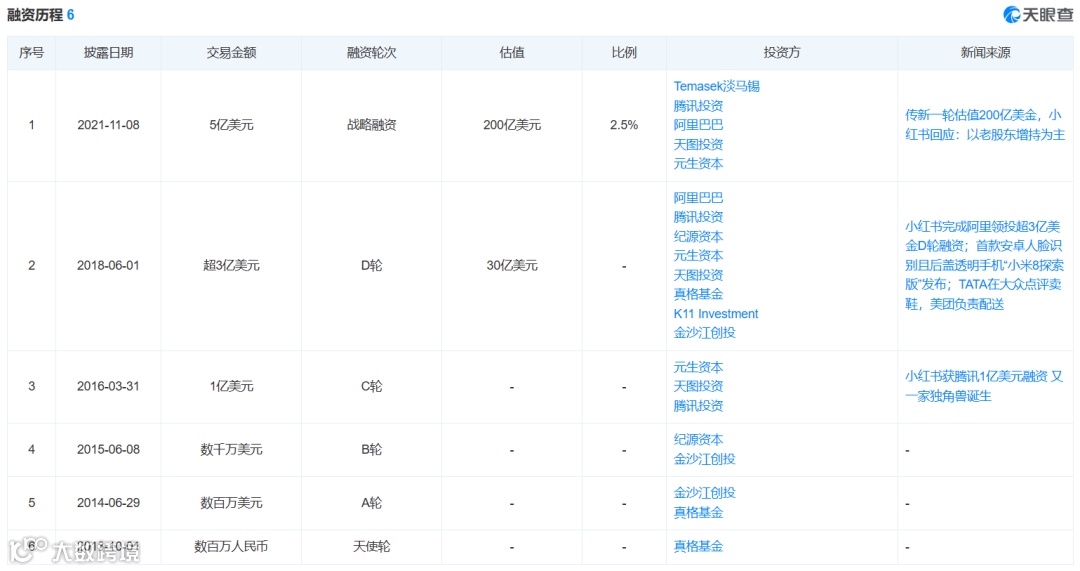
Task: Open 元生资本 link in D轮 row
Action: (698, 256)
